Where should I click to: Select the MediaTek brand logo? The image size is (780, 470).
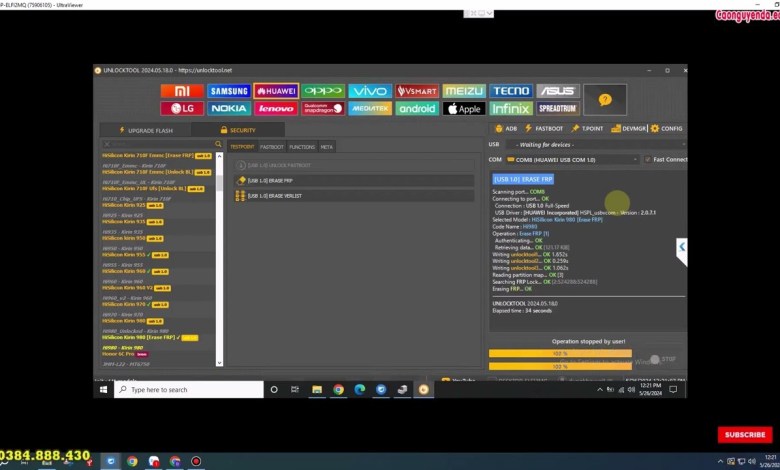click(x=370, y=108)
